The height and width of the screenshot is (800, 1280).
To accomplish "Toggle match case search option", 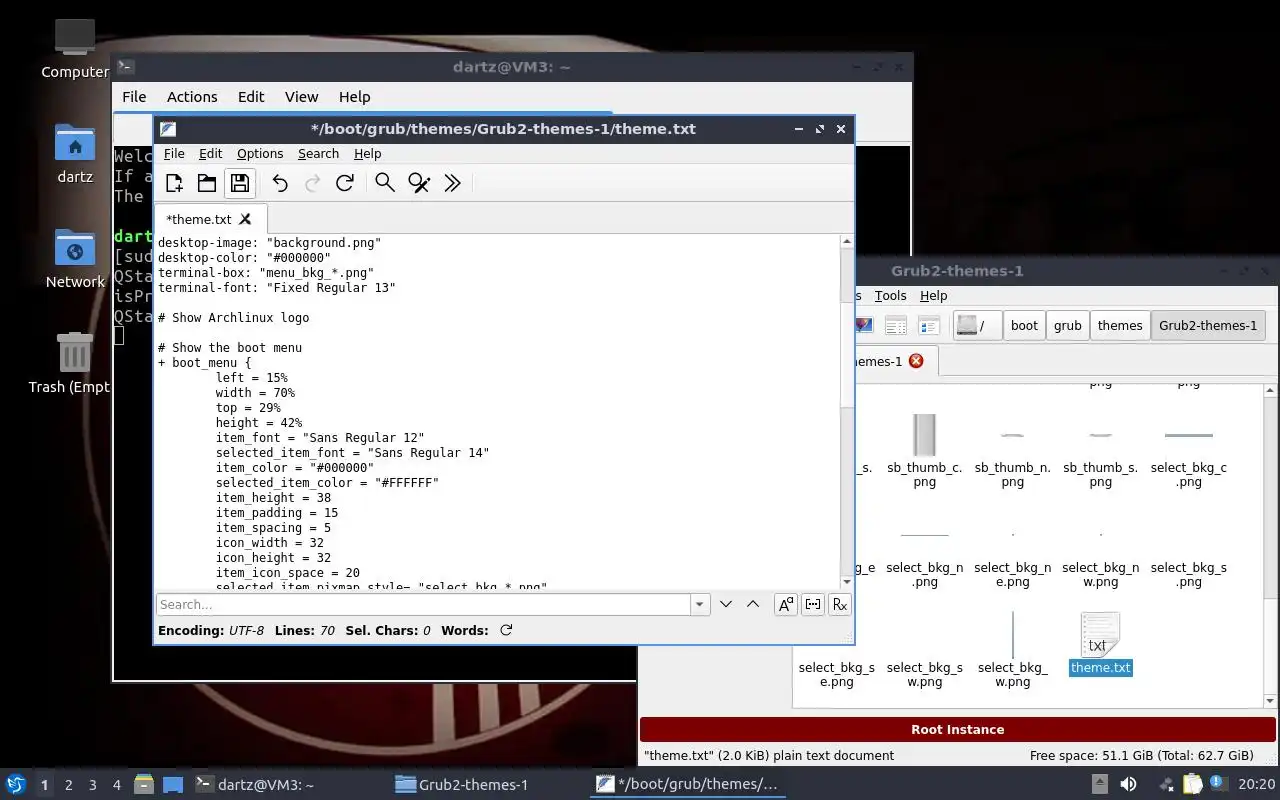I will point(786,604).
